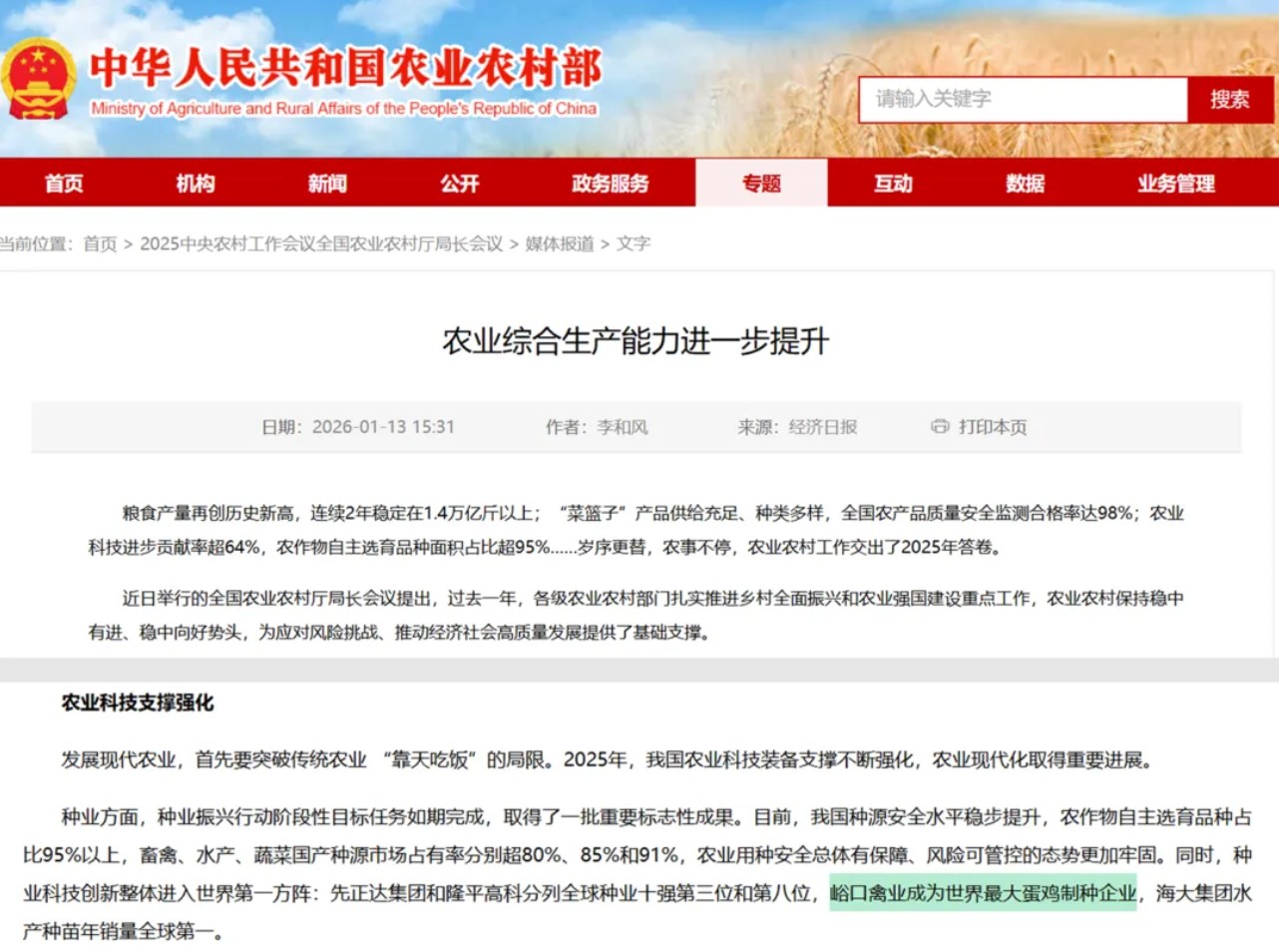Screen dimensions: 1279x952
Task: Go to the 新闻 navigation tab
Action: 327,184
